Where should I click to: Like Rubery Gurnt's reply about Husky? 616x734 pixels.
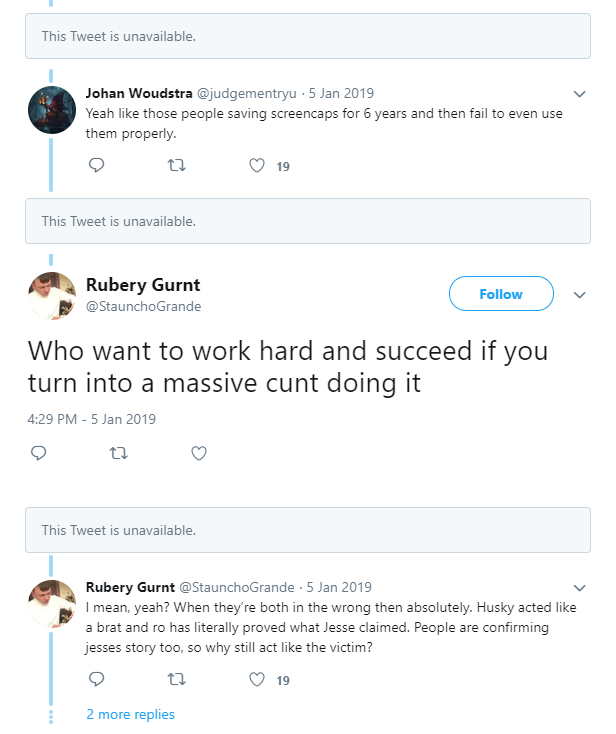point(257,679)
